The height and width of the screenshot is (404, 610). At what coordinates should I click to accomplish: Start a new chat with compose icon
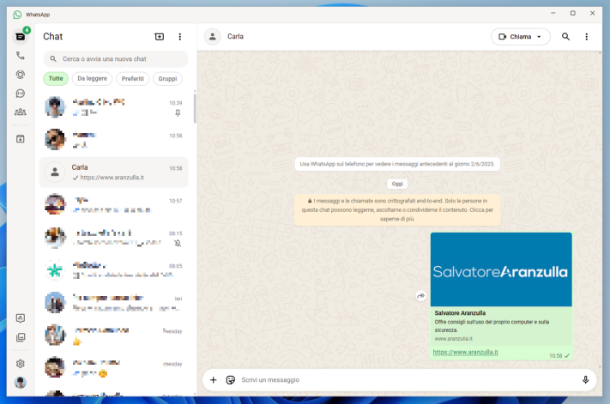click(159, 37)
